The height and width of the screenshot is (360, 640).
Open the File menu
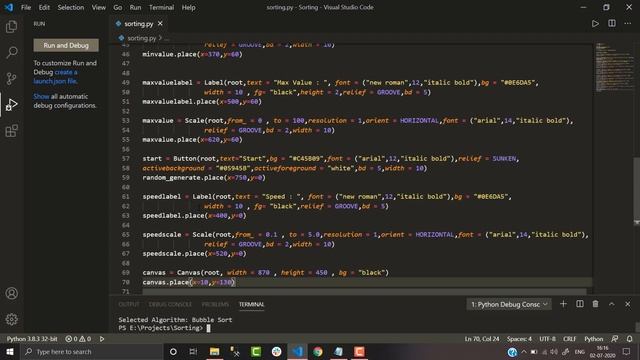pos(26,7)
